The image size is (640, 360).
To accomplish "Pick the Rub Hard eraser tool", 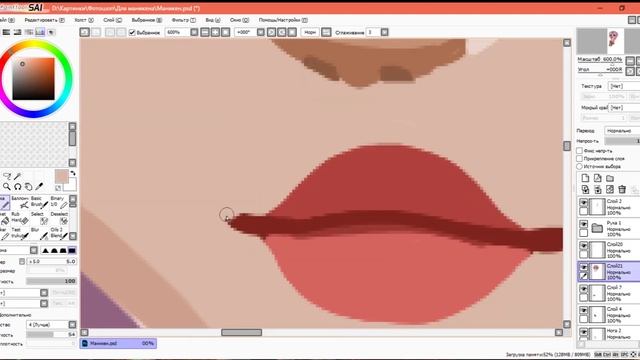I will pos(20,218).
